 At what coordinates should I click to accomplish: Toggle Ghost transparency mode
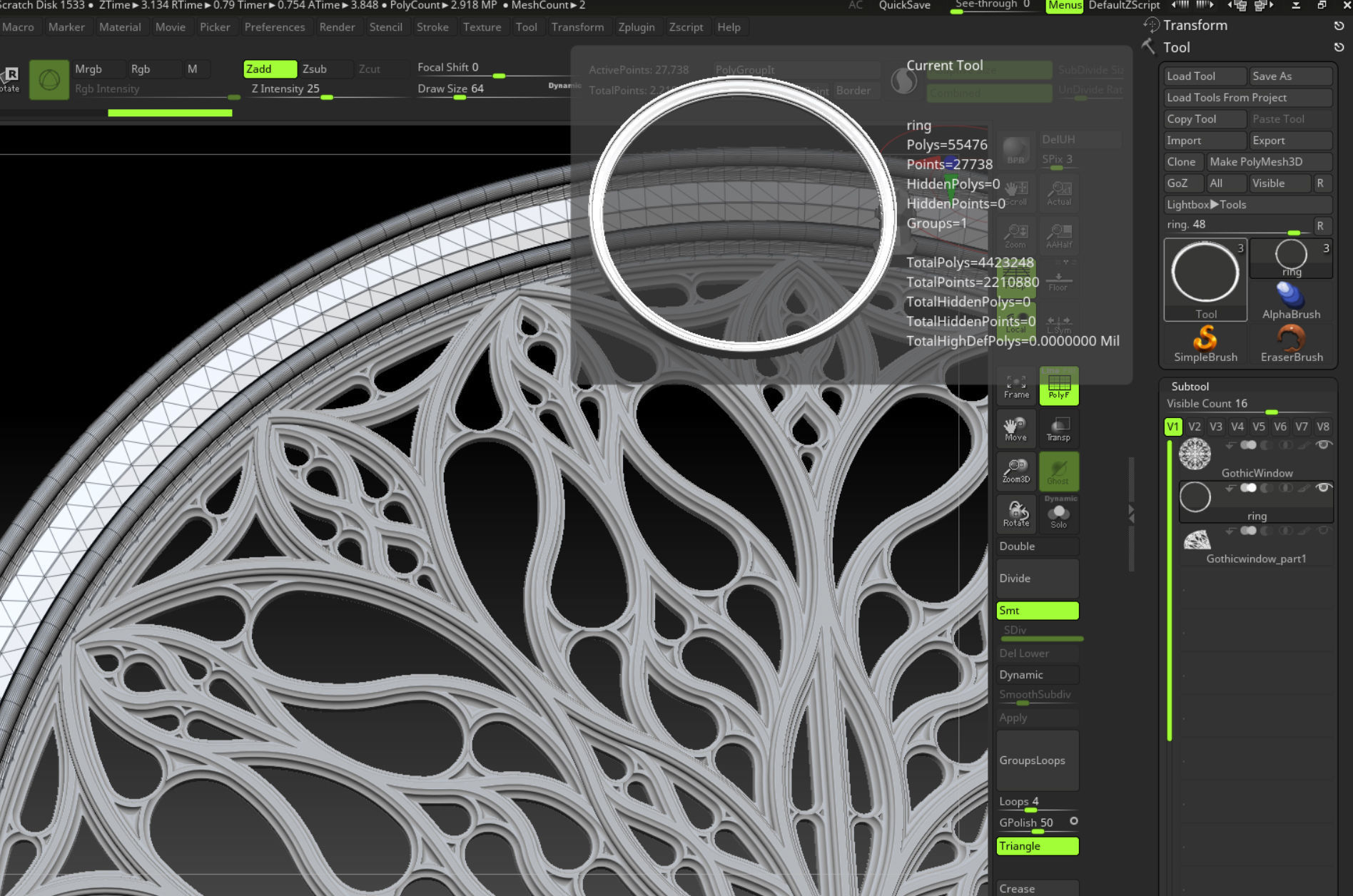click(1058, 472)
